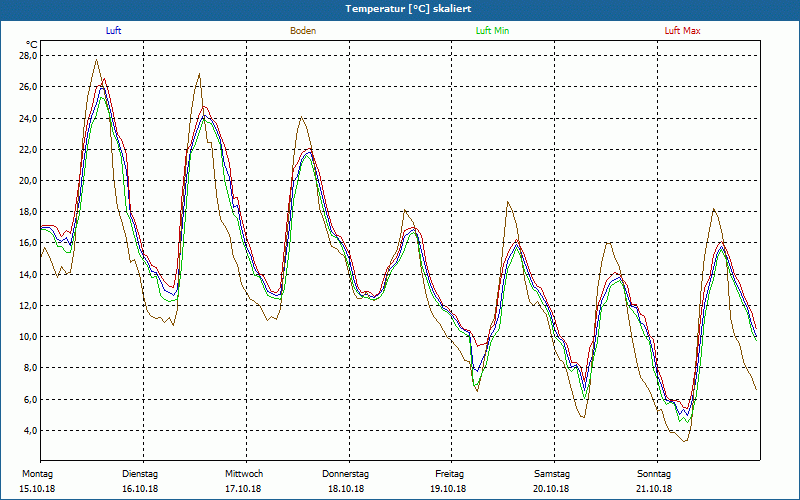Click the 10,0 y-axis value
The width and height of the screenshot is (800, 500).
click(29, 337)
